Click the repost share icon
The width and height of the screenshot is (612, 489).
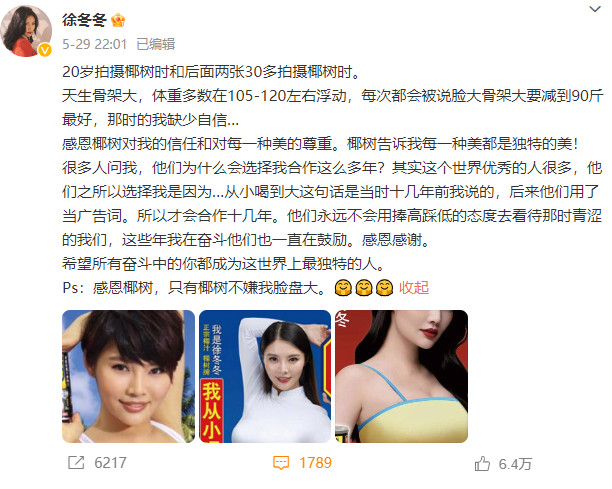76,462
